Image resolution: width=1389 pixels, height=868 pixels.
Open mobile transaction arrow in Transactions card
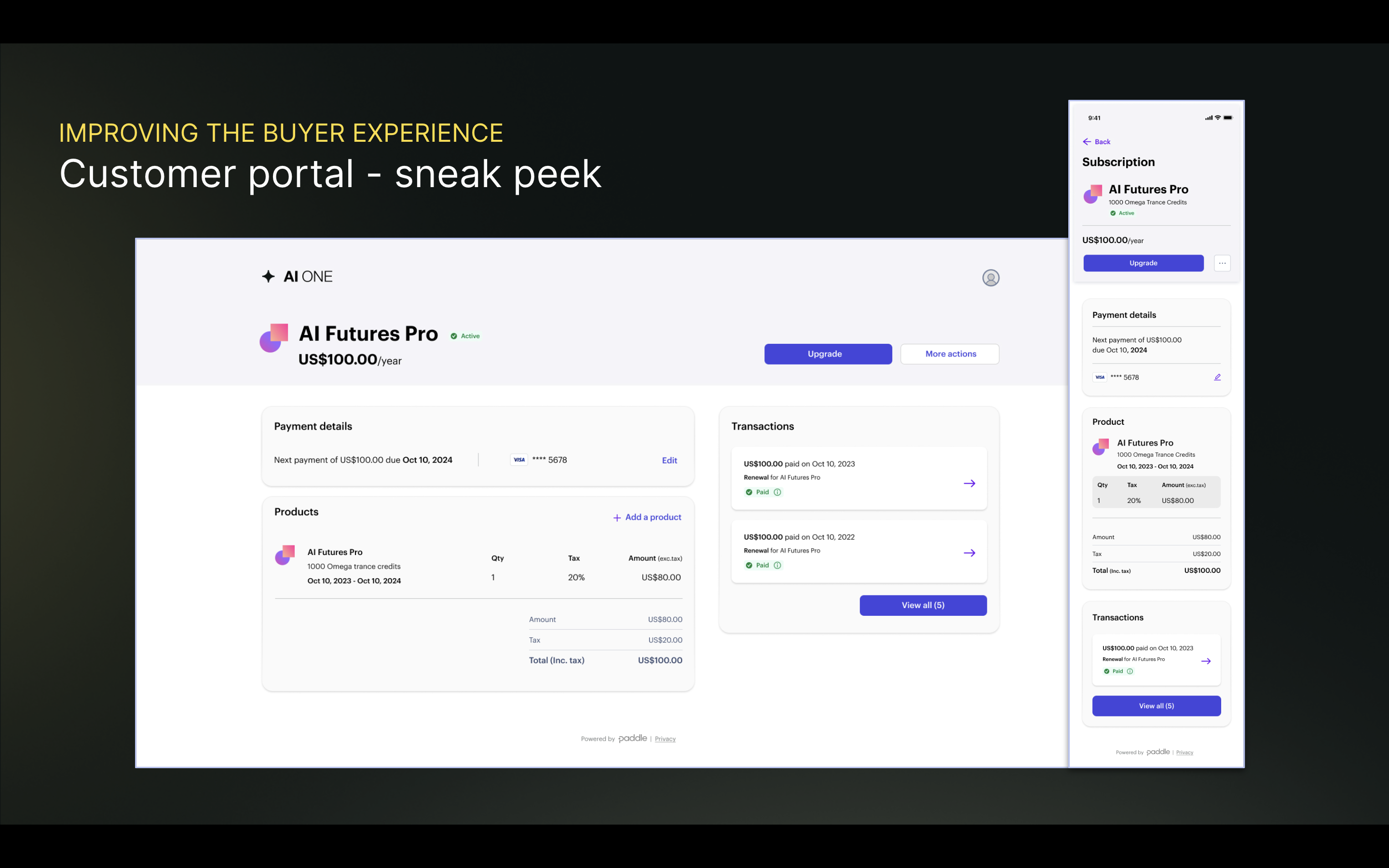[x=1206, y=661]
